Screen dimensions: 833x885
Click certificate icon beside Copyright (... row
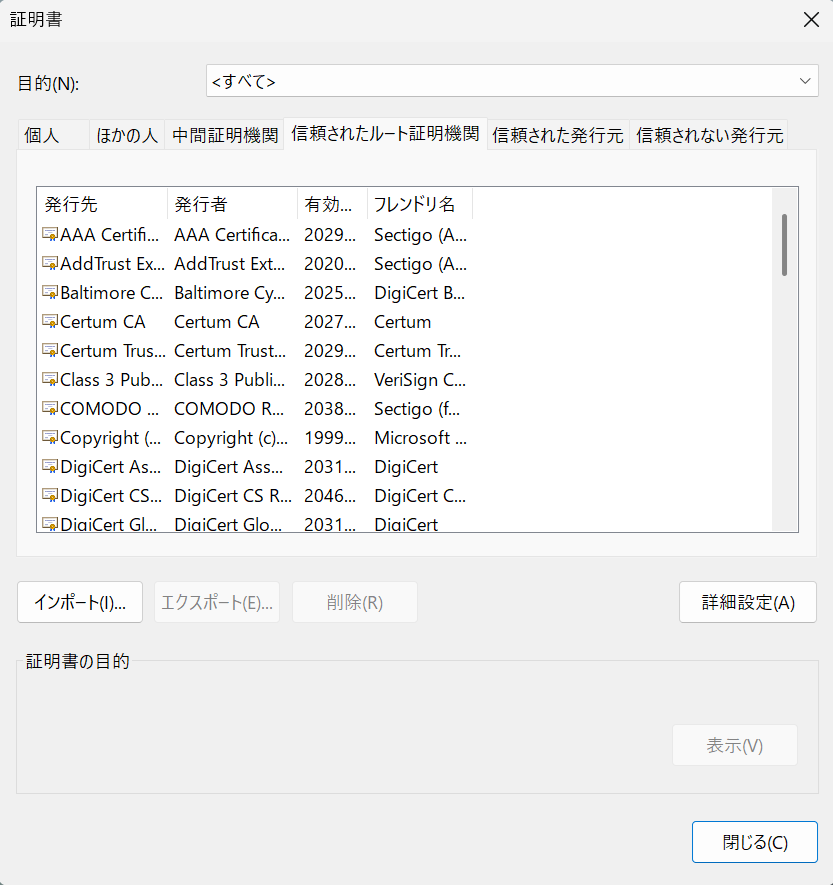[50, 437]
